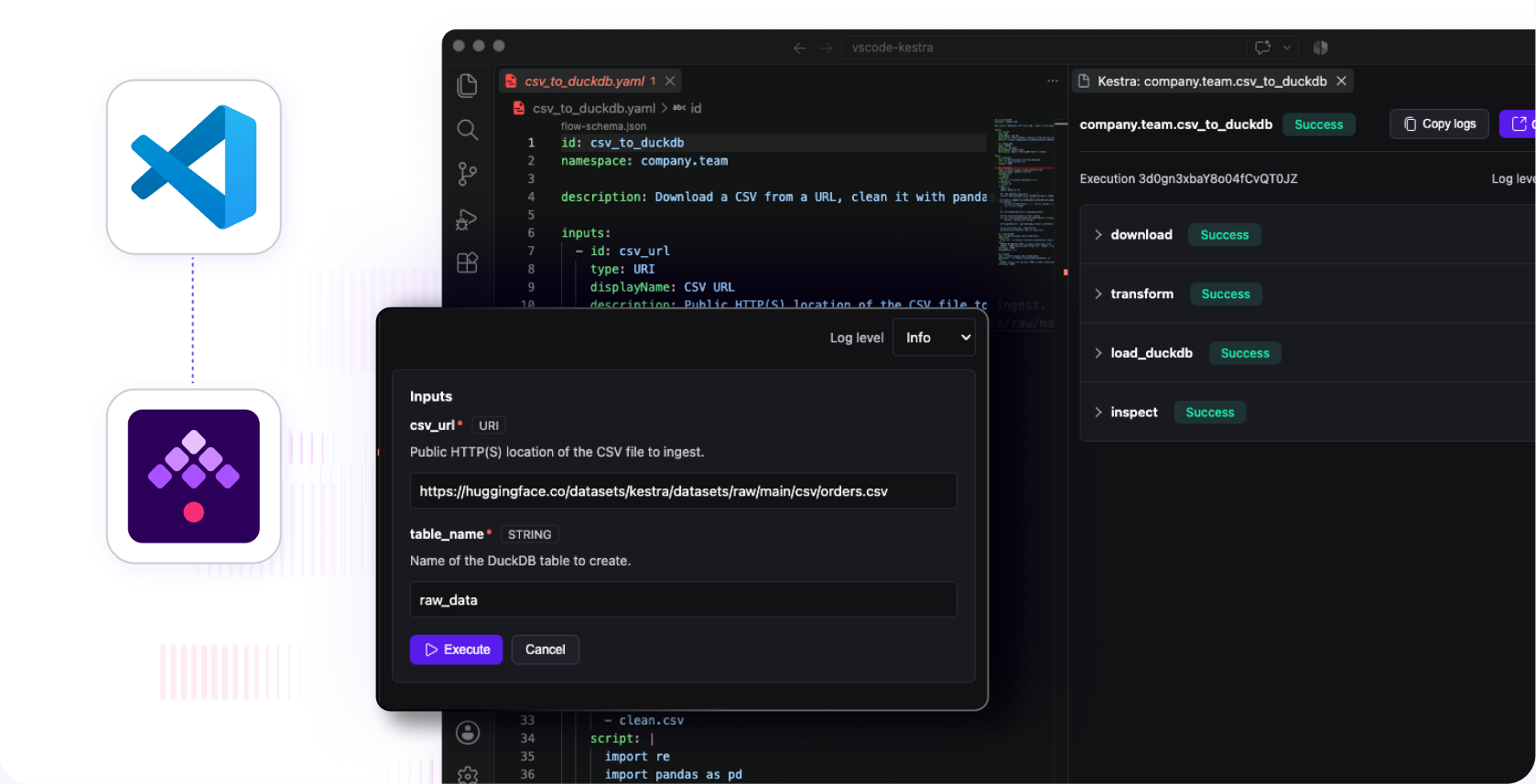This screenshot has height=784, width=1536.
Task: Select the csv_to_duckdb.yaml editor tab
Action: pyautogui.click(x=591, y=81)
